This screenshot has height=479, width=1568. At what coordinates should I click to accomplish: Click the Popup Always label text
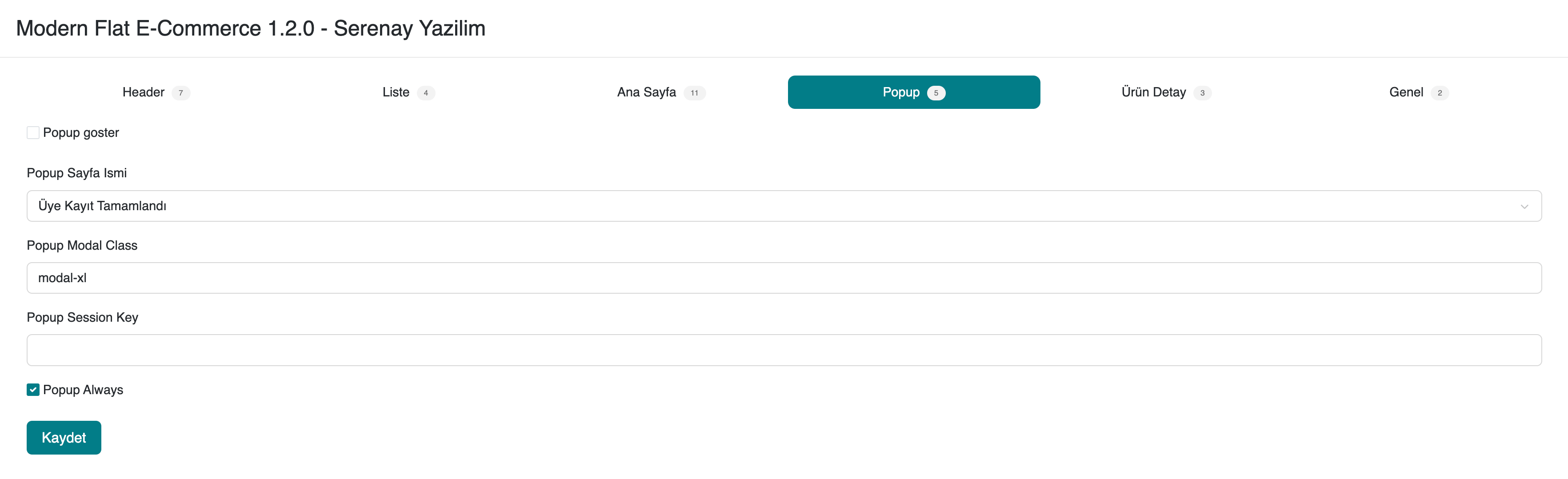83,390
